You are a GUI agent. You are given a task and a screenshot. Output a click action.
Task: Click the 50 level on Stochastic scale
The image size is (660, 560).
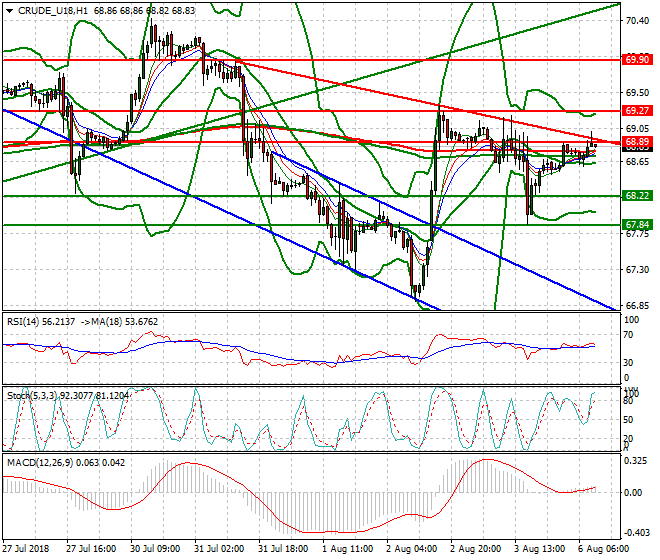click(628, 420)
